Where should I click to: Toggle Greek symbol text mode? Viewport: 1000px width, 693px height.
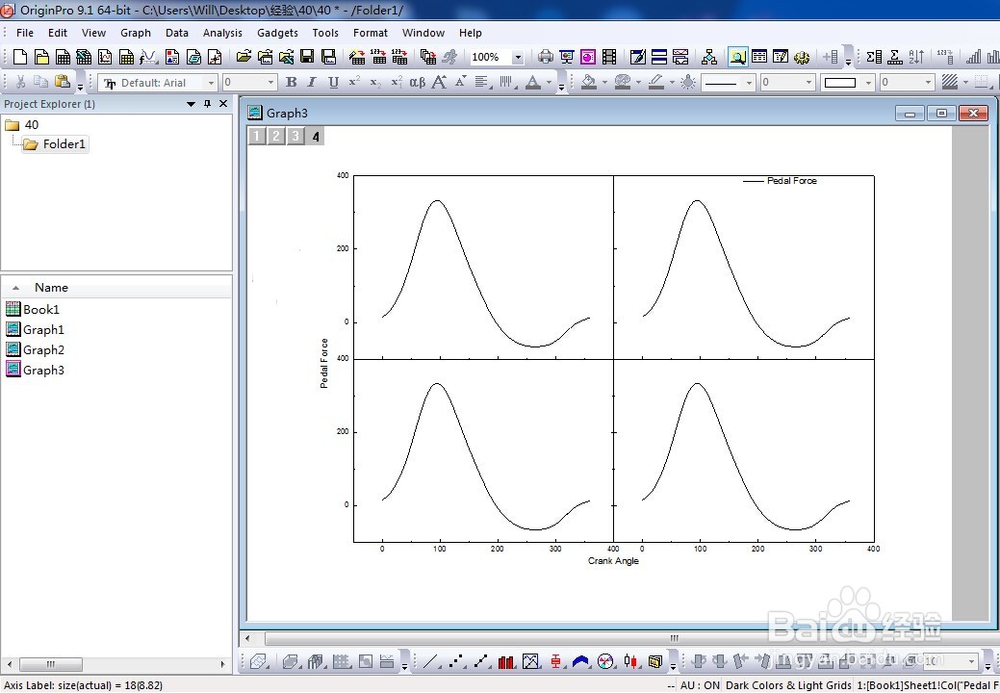click(x=417, y=82)
